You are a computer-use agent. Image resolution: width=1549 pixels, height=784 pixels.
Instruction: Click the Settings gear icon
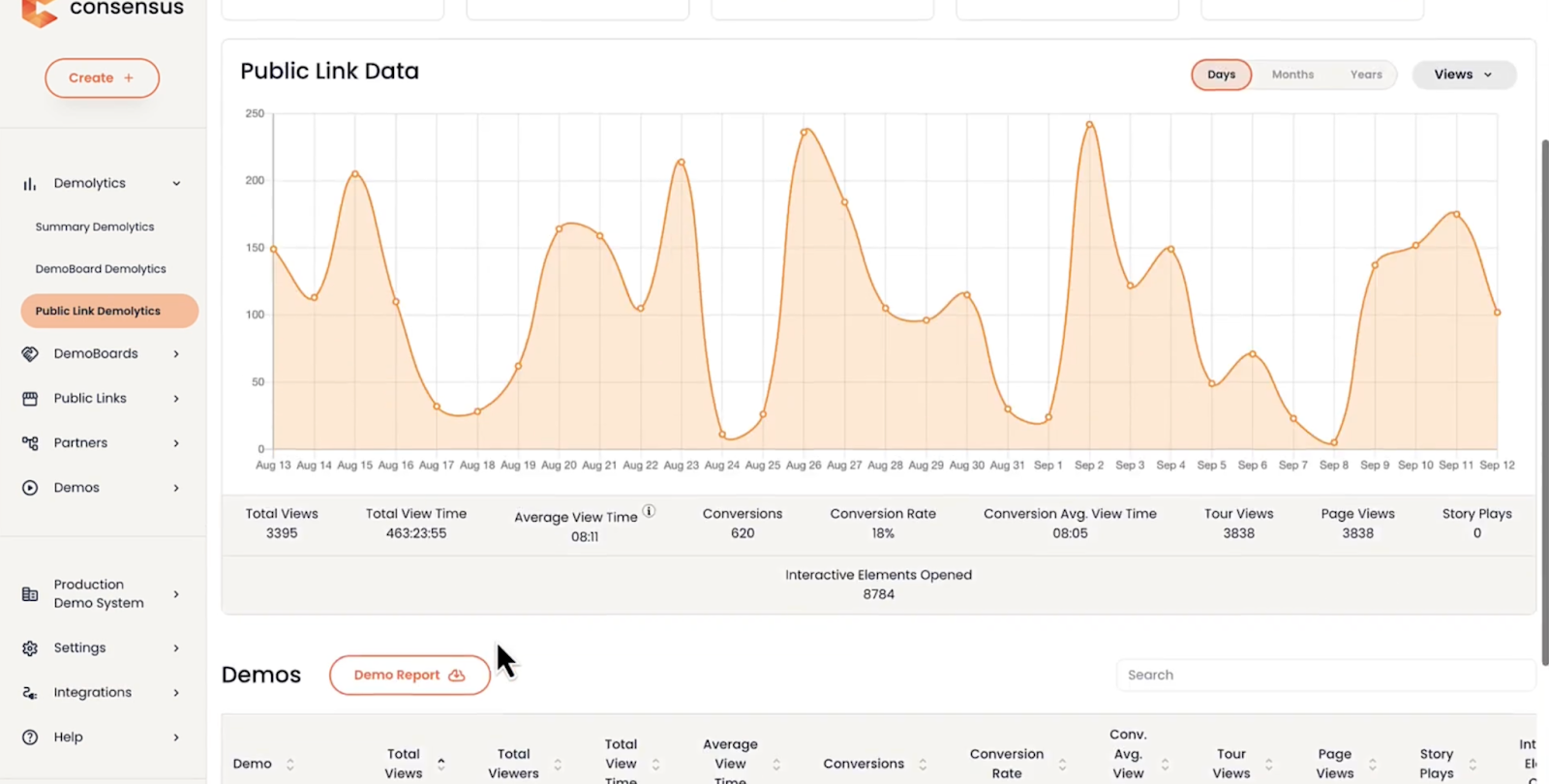[x=30, y=648]
